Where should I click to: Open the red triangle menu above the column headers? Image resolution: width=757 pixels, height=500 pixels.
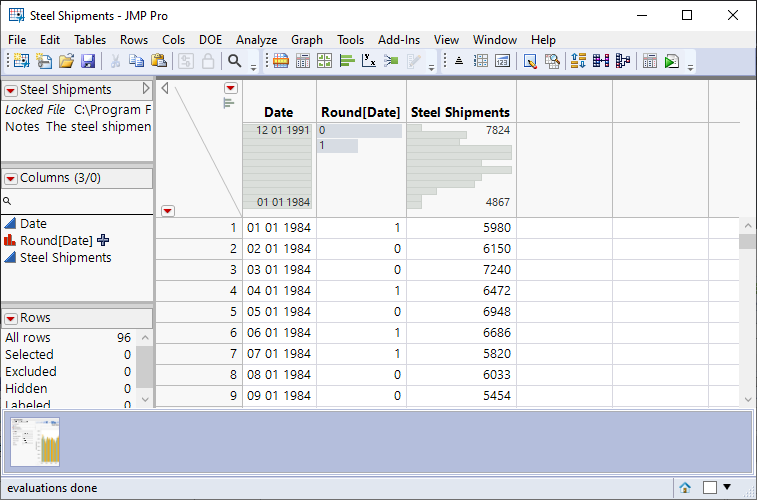tap(231, 88)
